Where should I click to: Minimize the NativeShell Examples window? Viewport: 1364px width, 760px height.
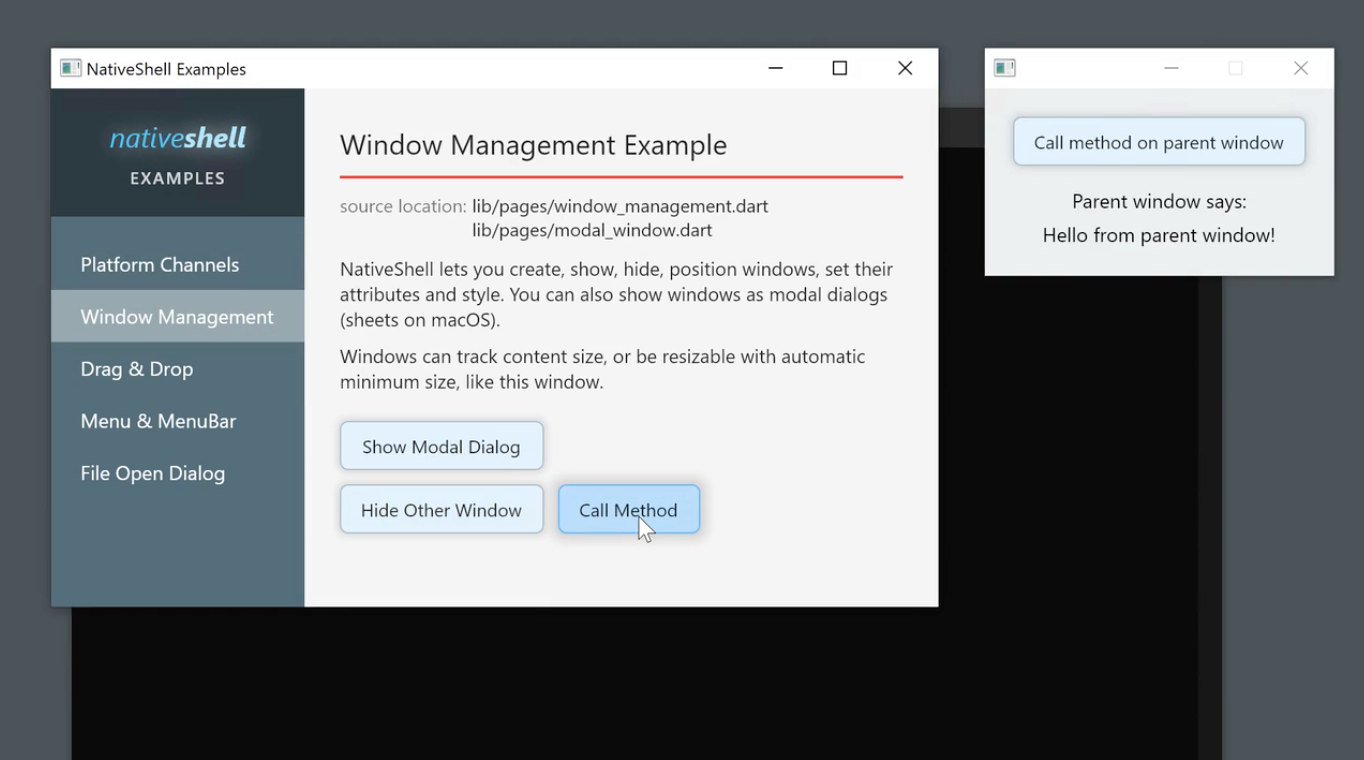tap(775, 68)
